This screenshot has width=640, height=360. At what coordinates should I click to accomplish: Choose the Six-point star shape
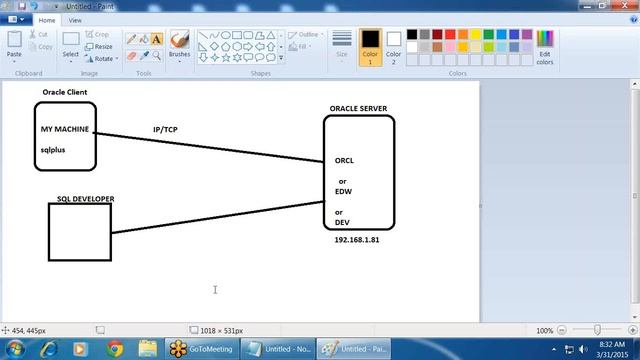[x=237, y=58]
